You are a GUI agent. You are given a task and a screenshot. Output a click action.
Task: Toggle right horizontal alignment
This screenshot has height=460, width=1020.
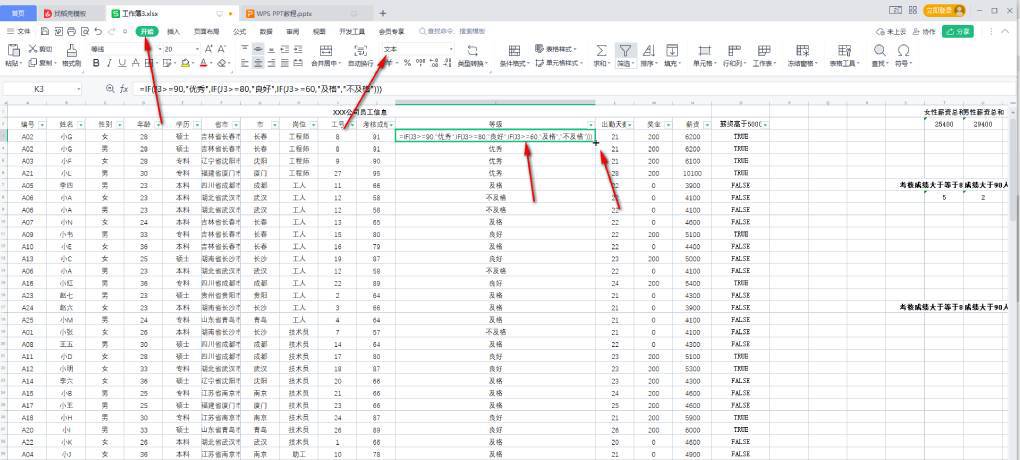pyautogui.click(x=271, y=63)
